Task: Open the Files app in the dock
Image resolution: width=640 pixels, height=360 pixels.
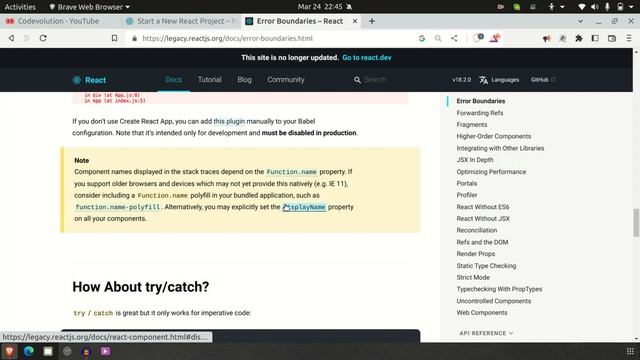Action: click(x=48, y=351)
